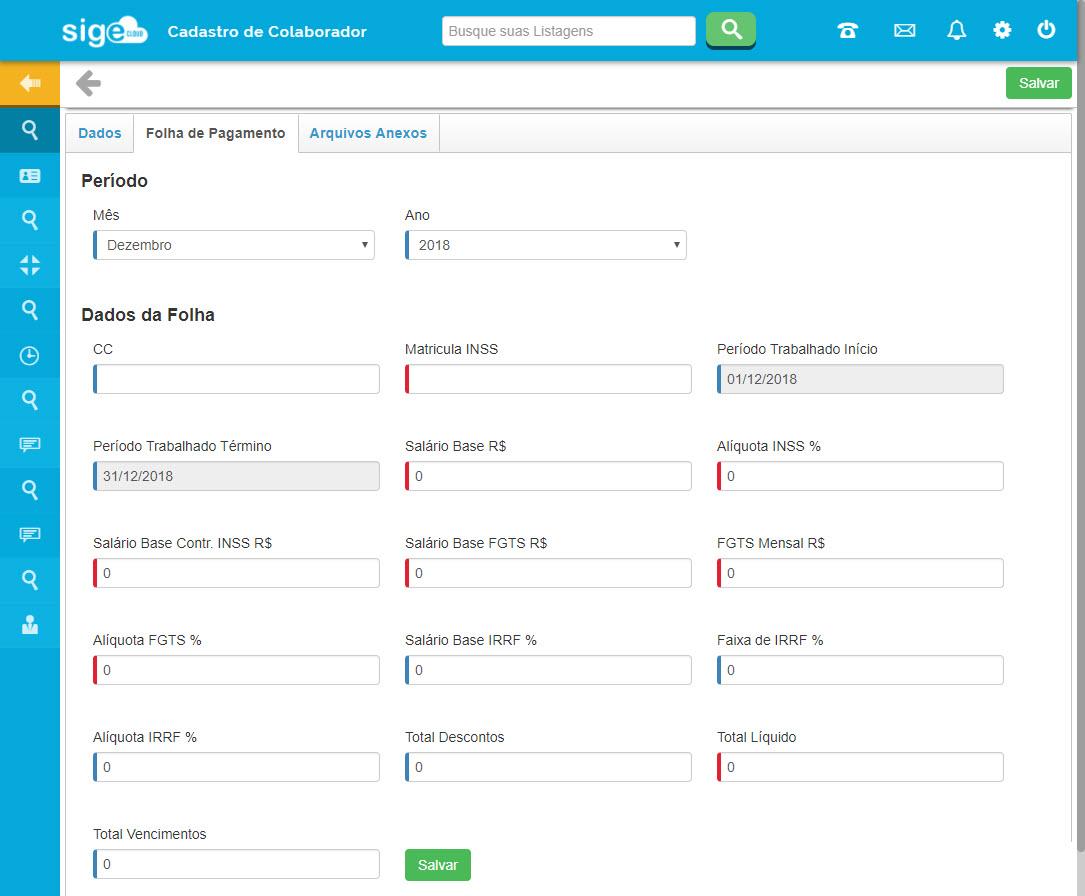Select the Folha de Pagamento tab

215,133
